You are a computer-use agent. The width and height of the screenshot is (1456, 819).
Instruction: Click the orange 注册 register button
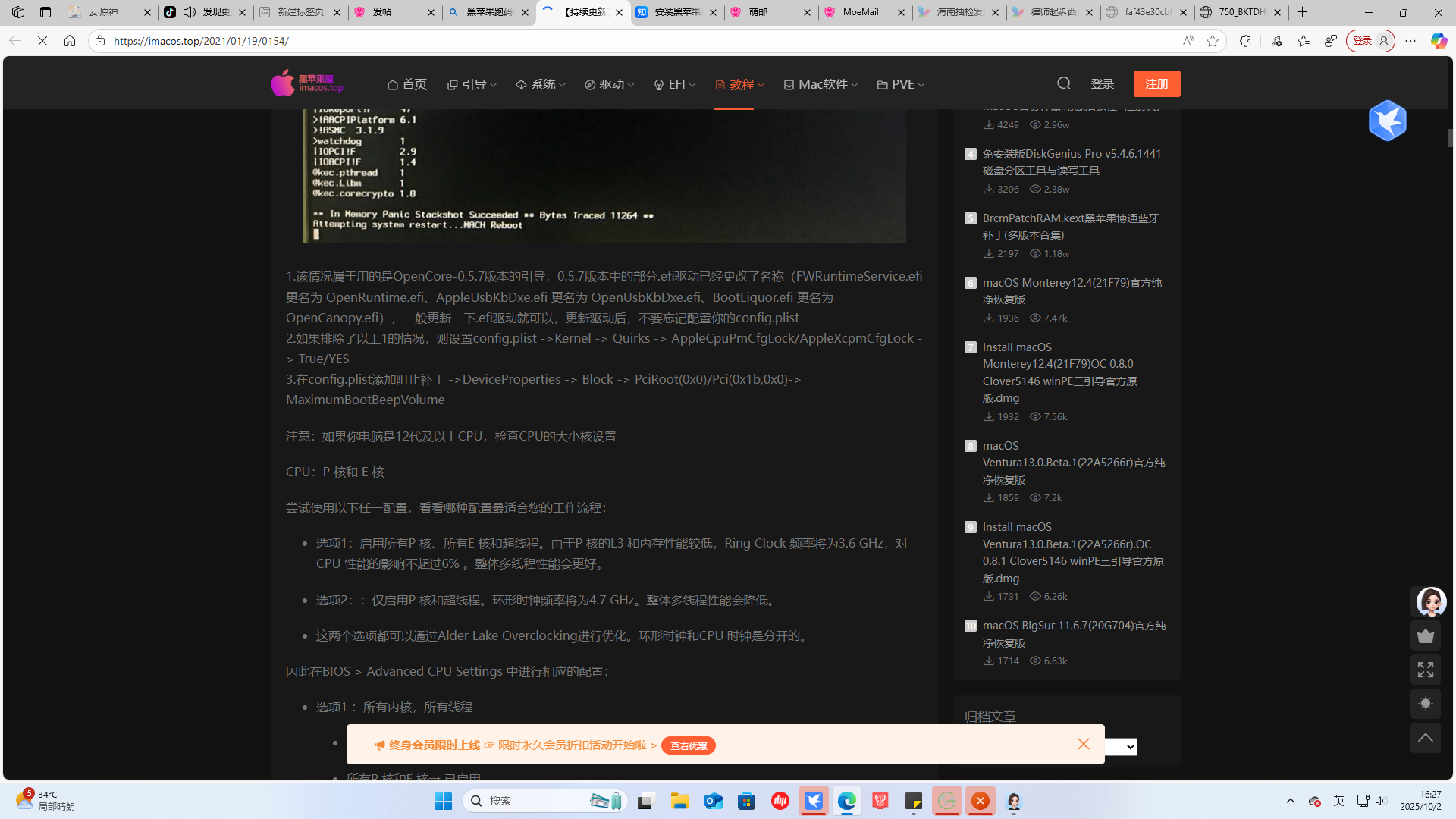1156,83
